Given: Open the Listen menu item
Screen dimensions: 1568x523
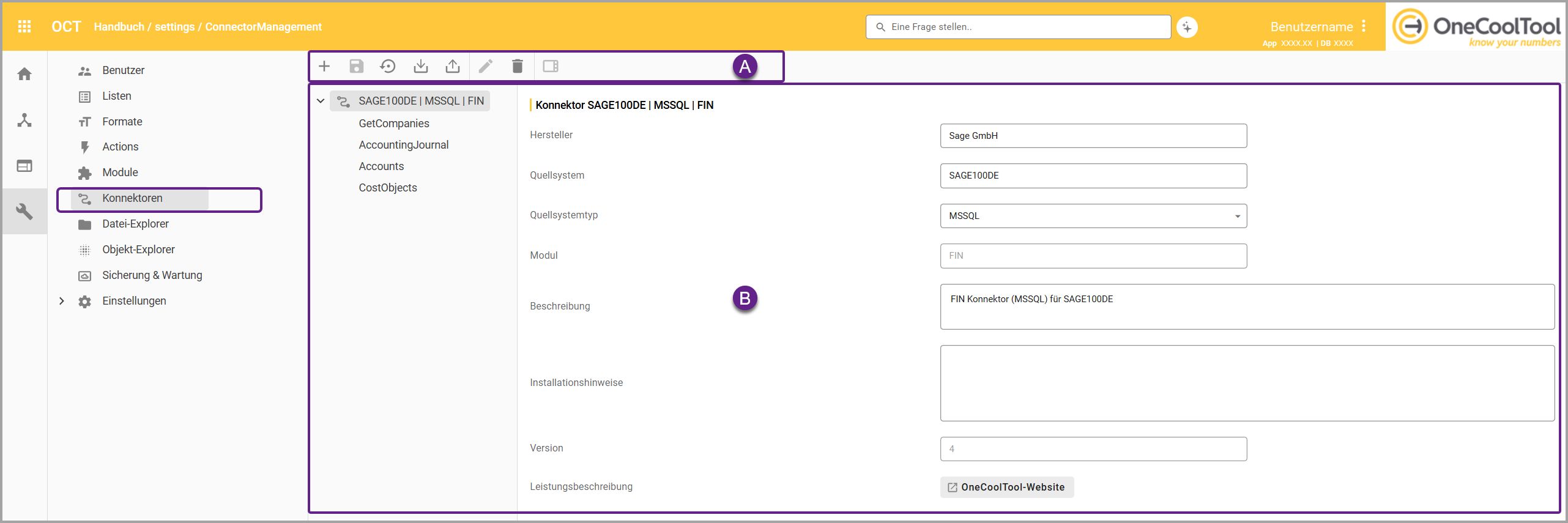Looking at the screenshot, I should 117,96.
